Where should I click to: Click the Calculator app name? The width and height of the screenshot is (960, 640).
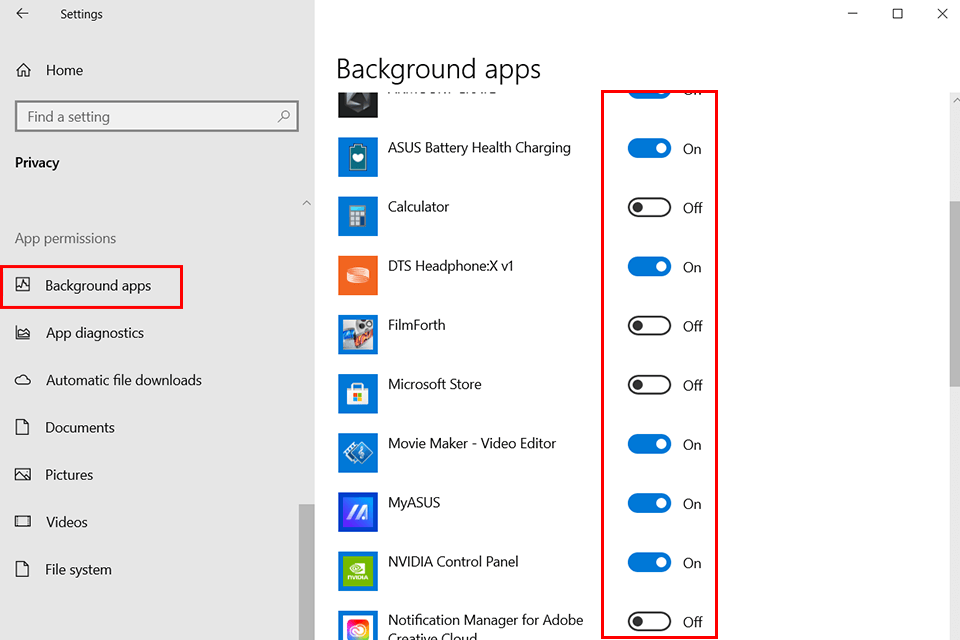point(418,206)
